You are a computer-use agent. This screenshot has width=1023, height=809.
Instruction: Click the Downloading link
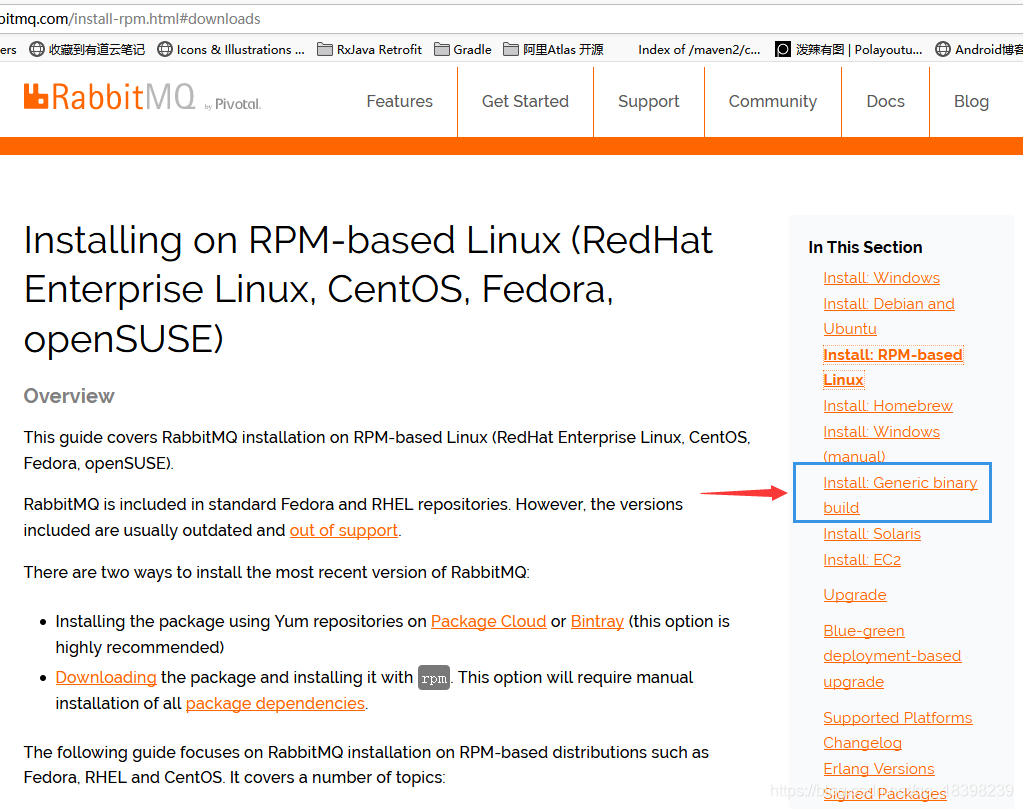click(105, 677)
